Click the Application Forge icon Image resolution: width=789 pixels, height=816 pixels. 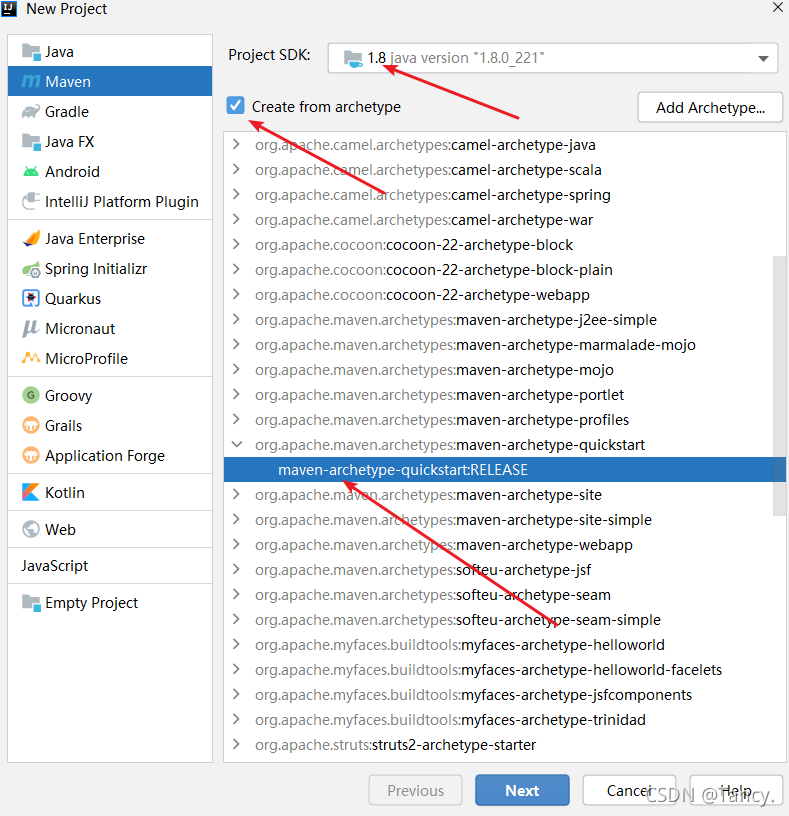coord(31,455)
